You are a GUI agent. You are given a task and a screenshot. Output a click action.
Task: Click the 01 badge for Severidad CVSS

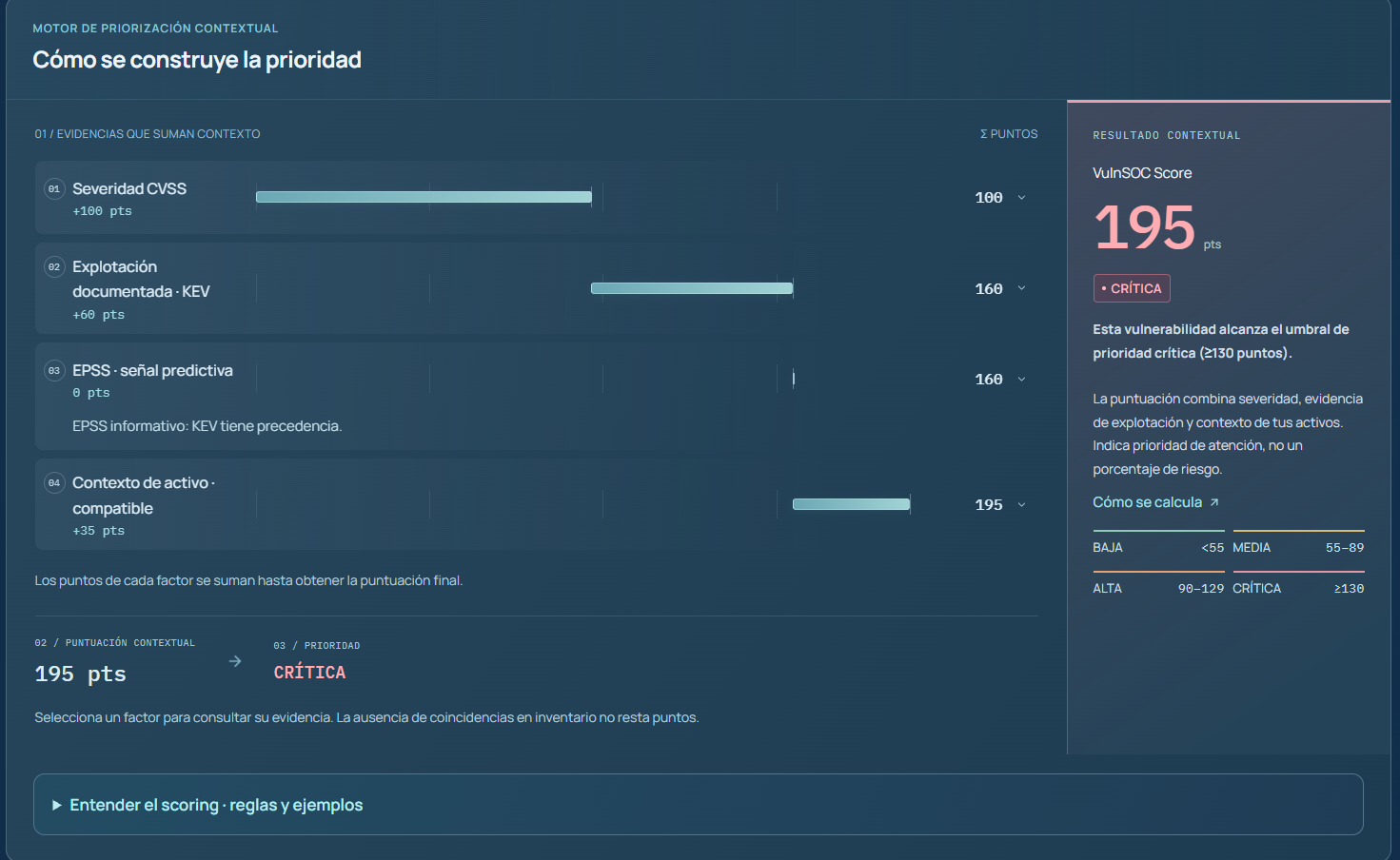[x=54, y=189]
